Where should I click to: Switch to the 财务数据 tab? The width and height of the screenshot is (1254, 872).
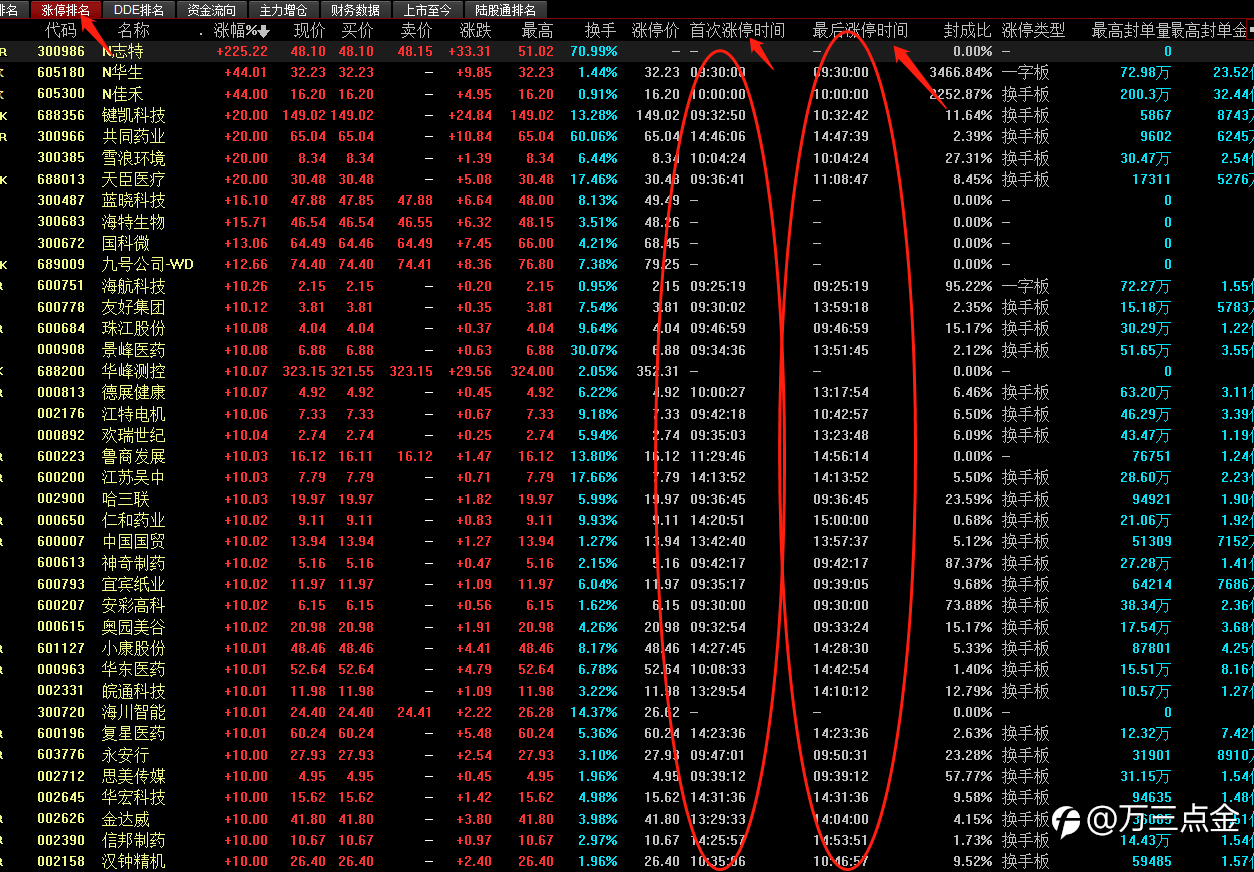356,10
